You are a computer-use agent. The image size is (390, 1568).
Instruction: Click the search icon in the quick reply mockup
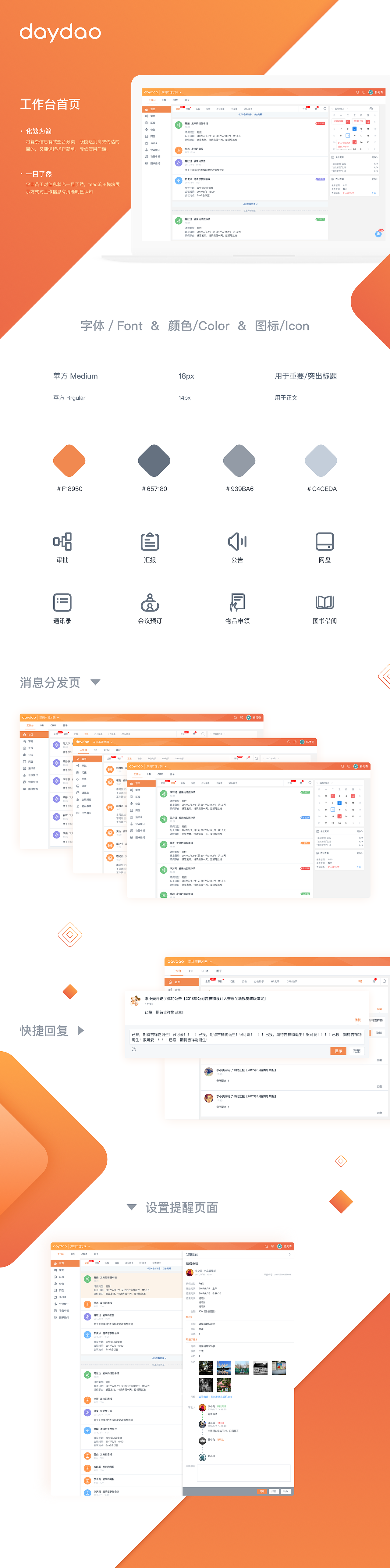pyautogui.click(x=385, y=982)
